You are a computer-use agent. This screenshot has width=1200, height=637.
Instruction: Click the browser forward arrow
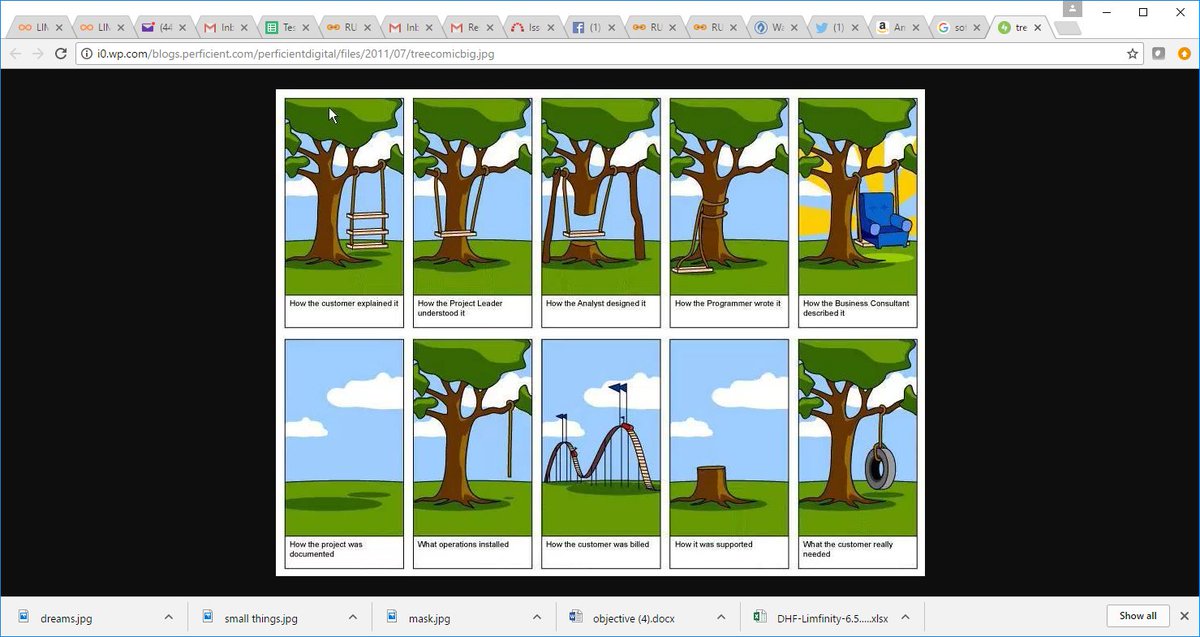[39, 54]
